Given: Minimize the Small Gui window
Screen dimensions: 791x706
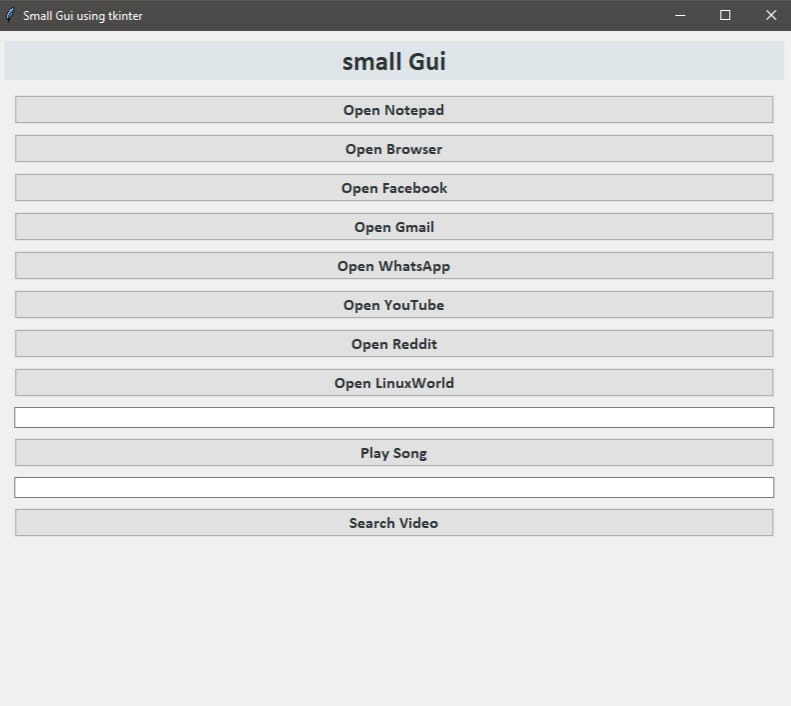Looking at the screenshot, I should (680, 15).
